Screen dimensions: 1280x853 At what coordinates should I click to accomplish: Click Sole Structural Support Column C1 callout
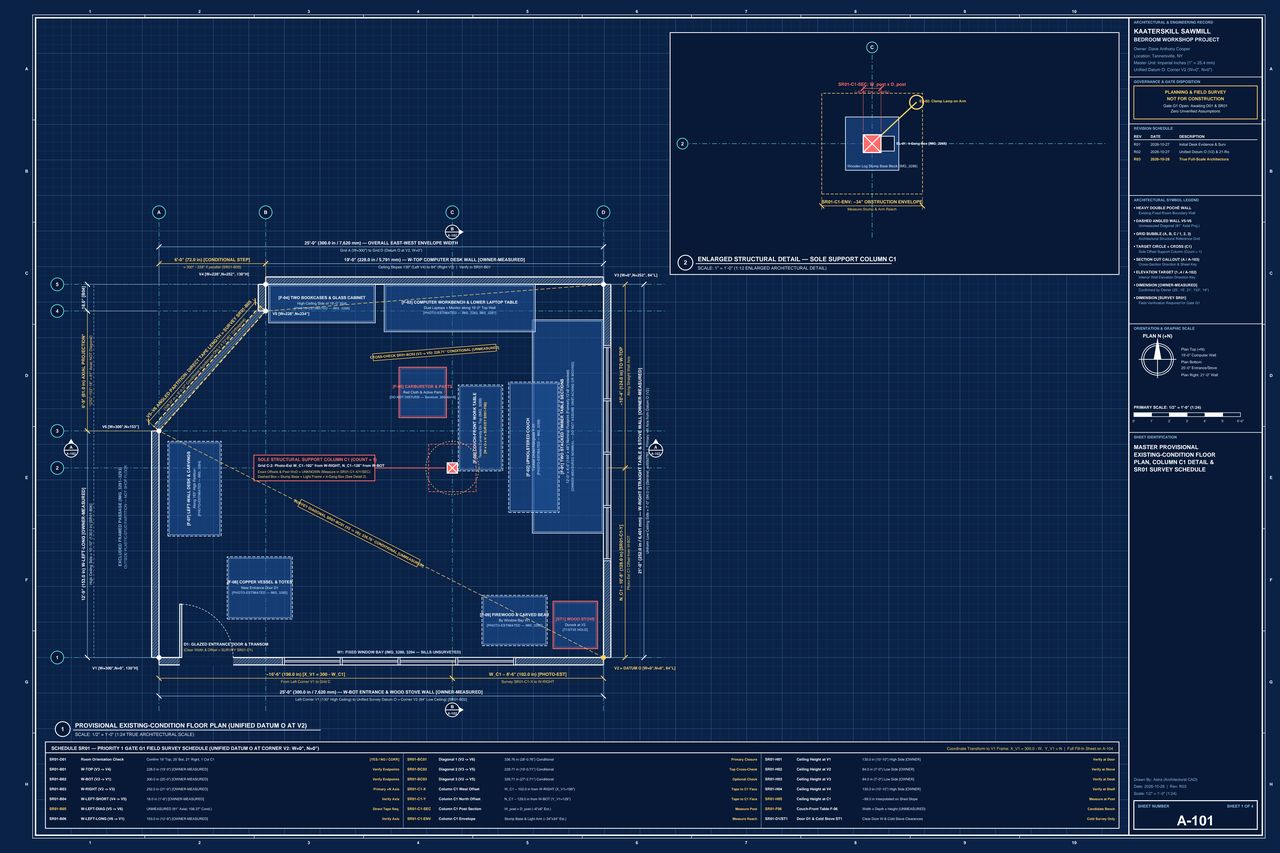click(316, 468)
